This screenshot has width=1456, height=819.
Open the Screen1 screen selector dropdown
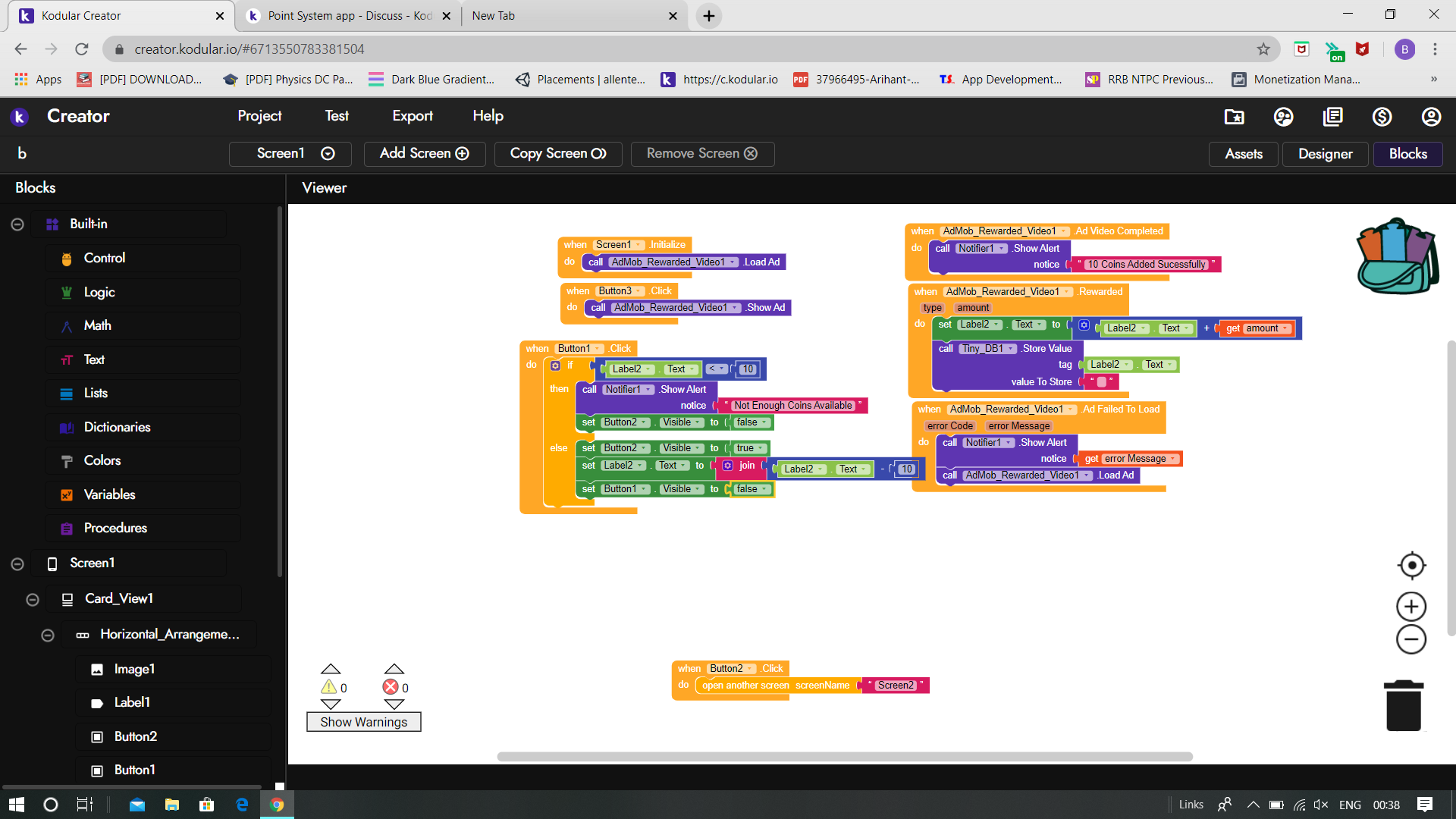290,154
